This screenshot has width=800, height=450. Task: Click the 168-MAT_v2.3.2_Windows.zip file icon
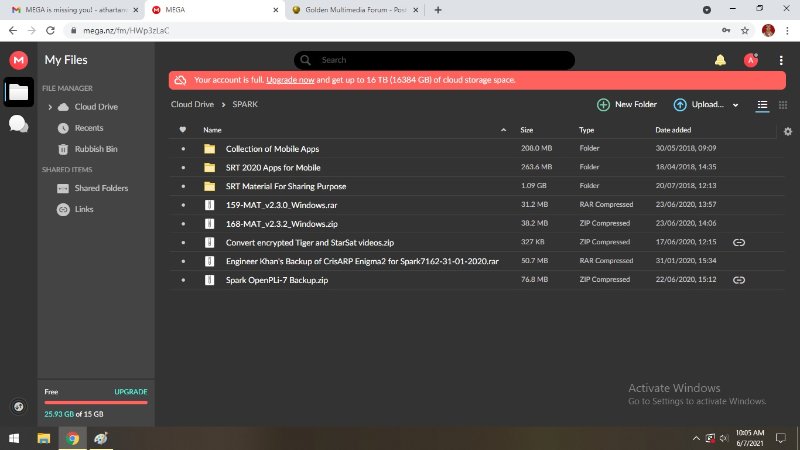(209, 223)
